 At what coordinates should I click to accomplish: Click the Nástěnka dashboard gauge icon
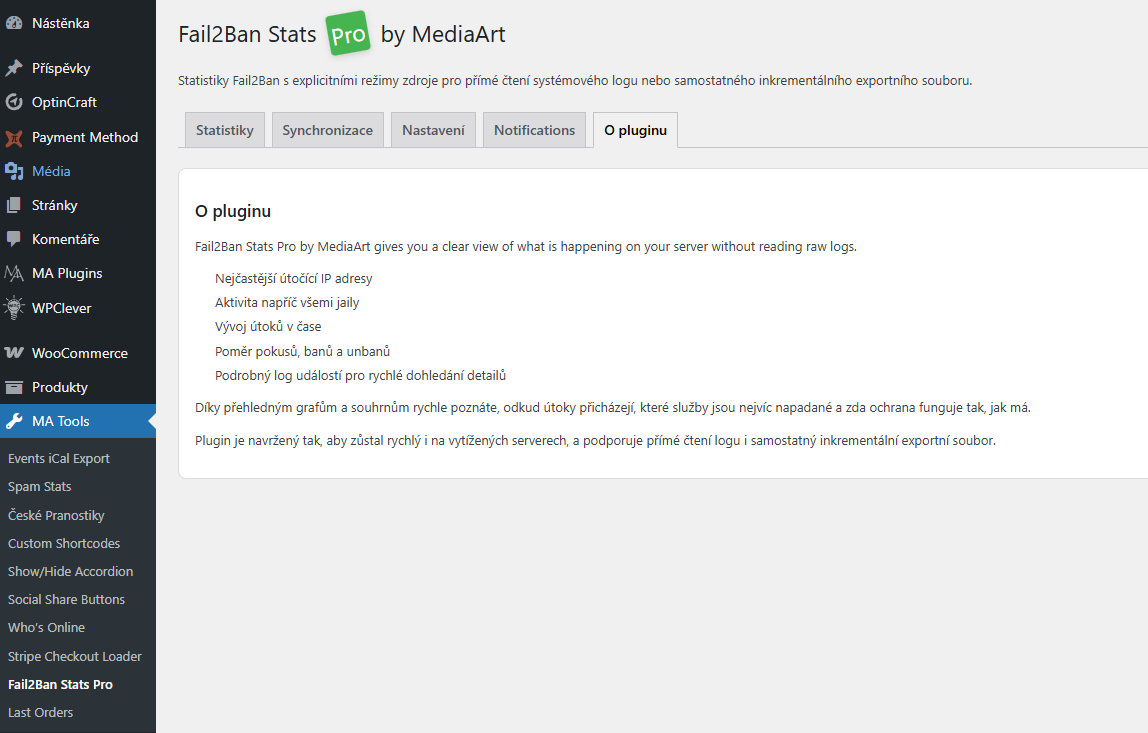(x=14, y=23)
